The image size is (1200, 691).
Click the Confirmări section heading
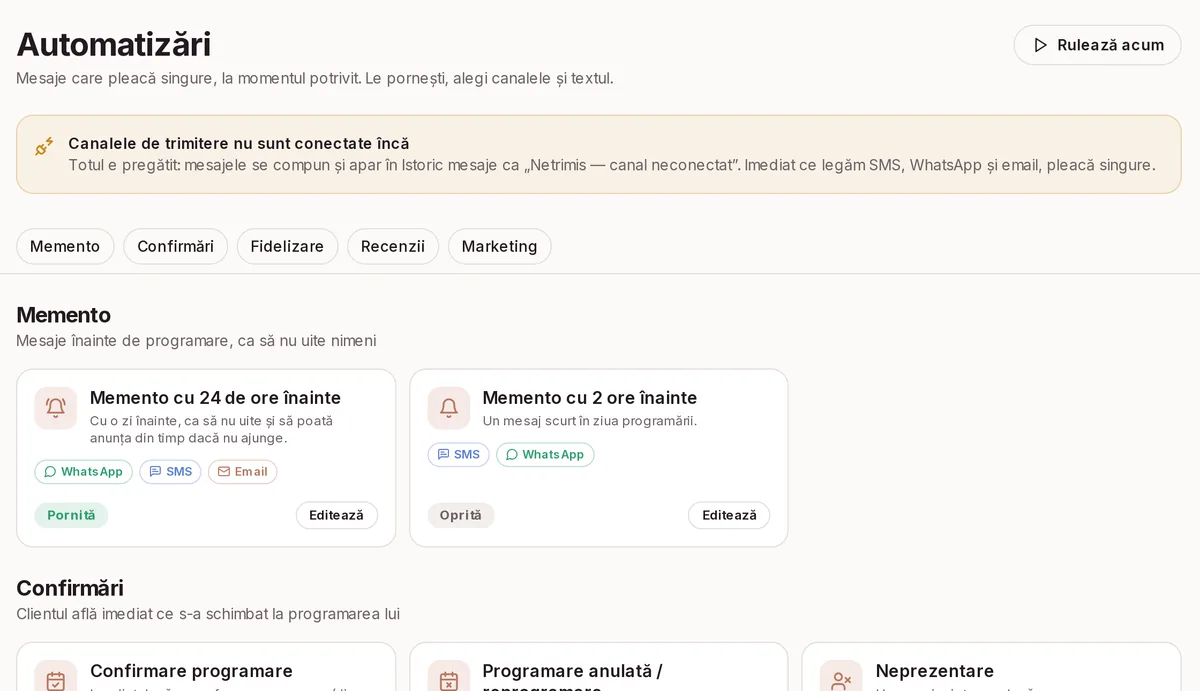tap(70, 588)
